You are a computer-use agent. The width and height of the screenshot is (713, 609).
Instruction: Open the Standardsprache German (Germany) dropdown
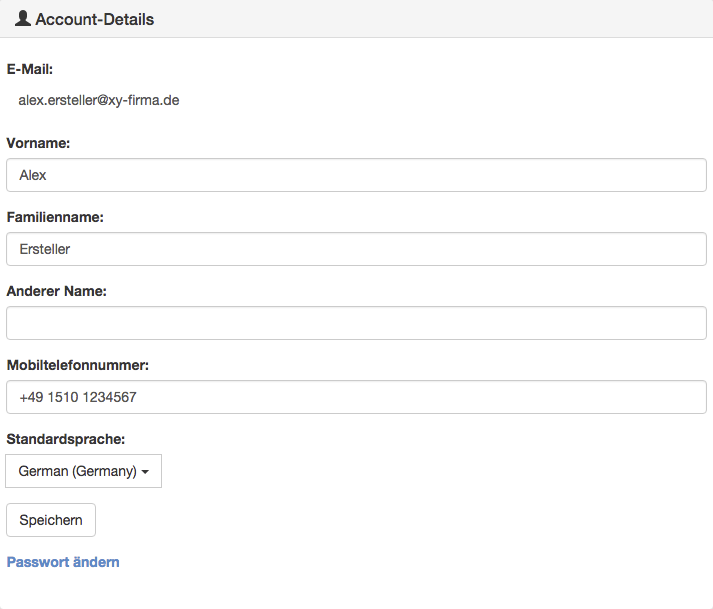pos(84,471)
